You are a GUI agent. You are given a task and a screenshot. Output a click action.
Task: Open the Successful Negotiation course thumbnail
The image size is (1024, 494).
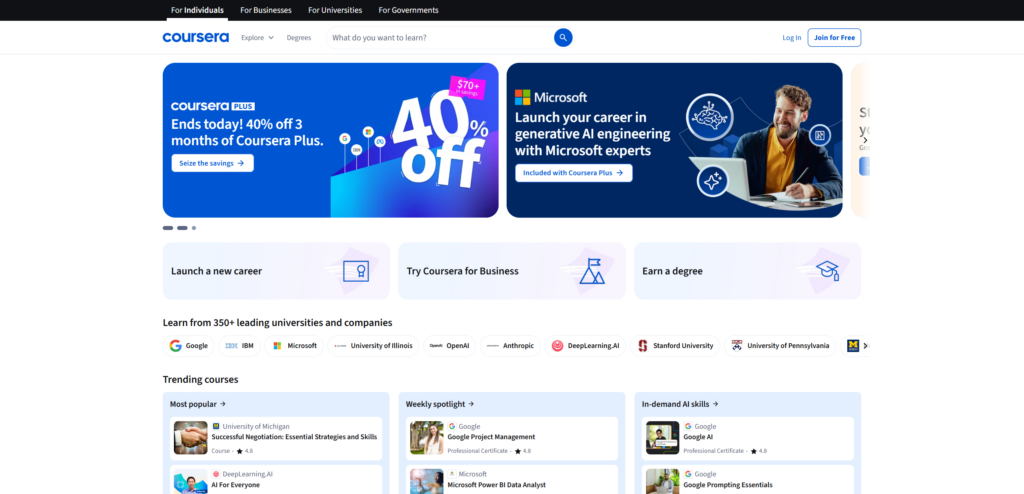coord(191,438)
